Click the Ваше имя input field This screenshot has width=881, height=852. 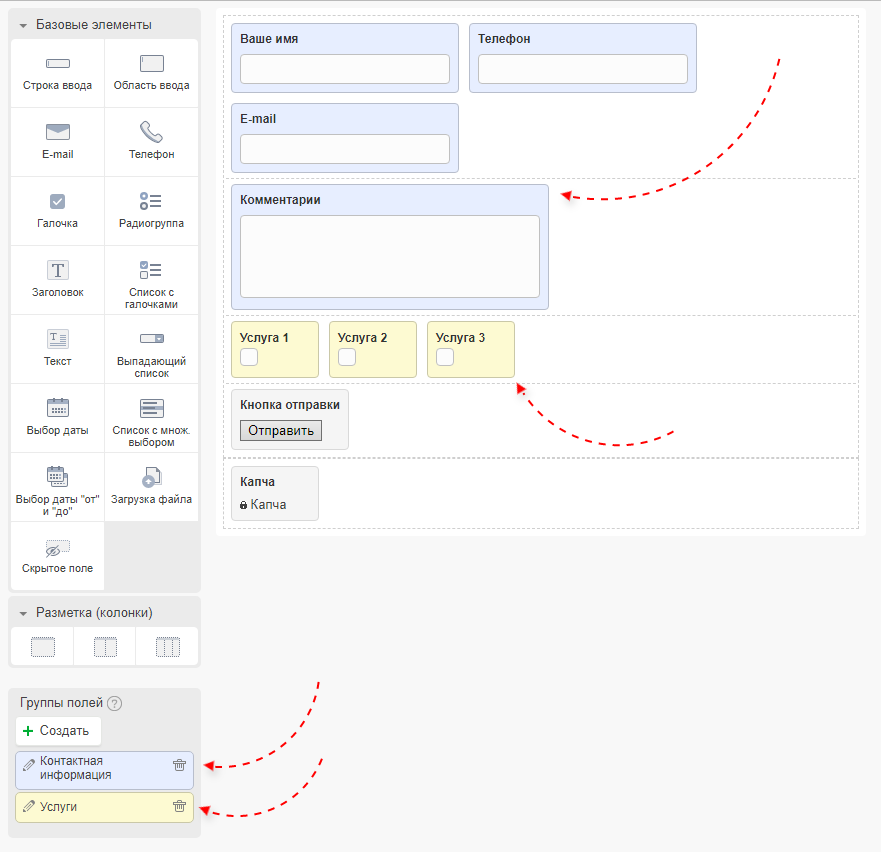point(345,69)
